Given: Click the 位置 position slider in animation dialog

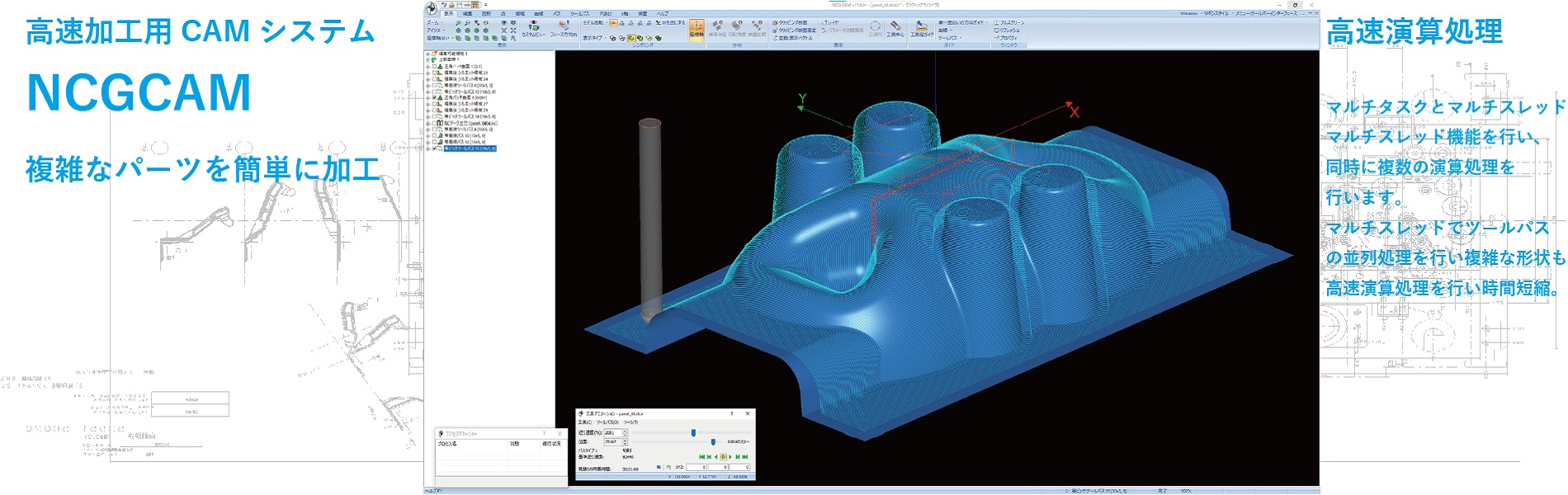Looking at the screenshot, I should tap(677, 441).
